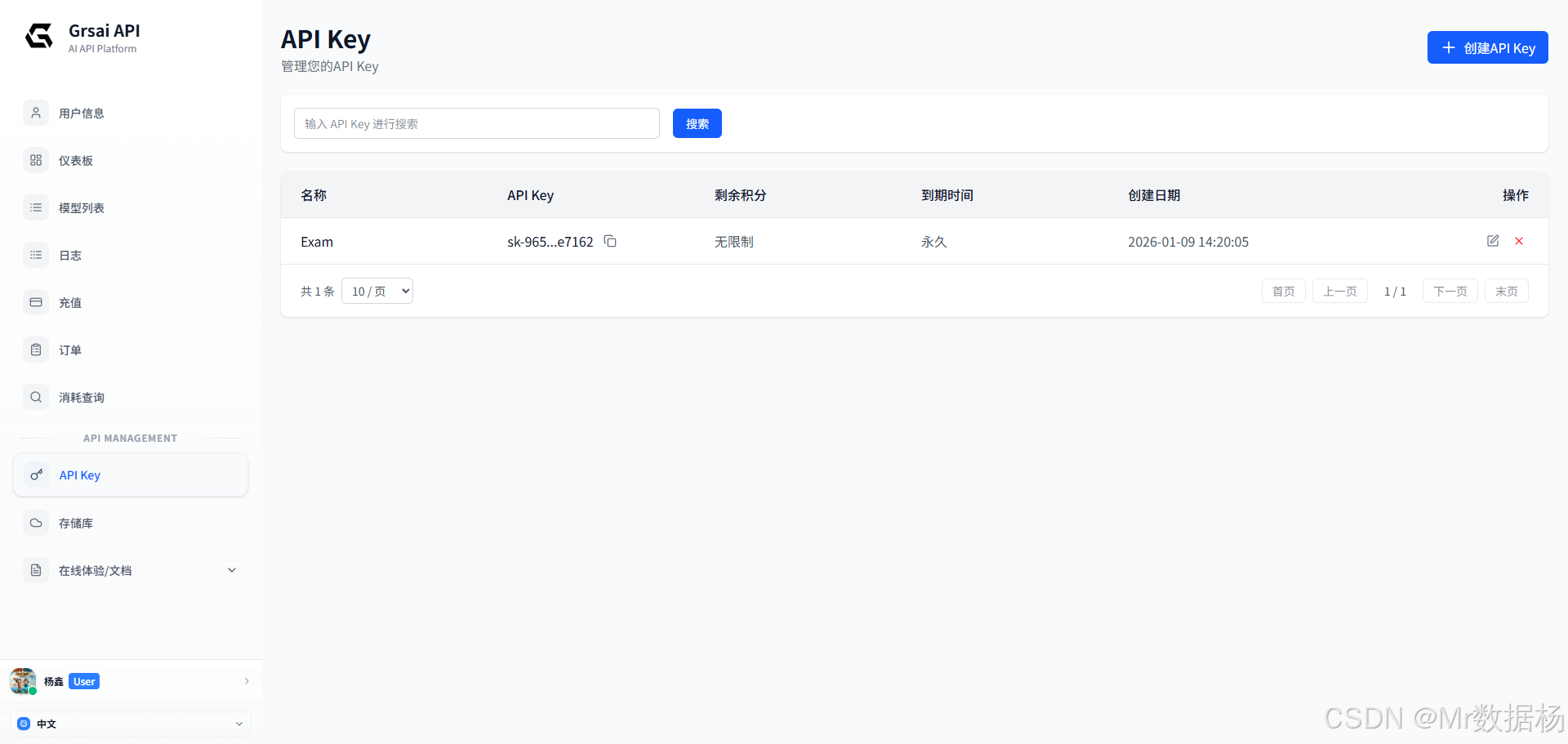Image resolution: width=1568 pixels, height=744 pixels.
Task: Click the clipboard icon beside 订单
Action: point(36,350)
